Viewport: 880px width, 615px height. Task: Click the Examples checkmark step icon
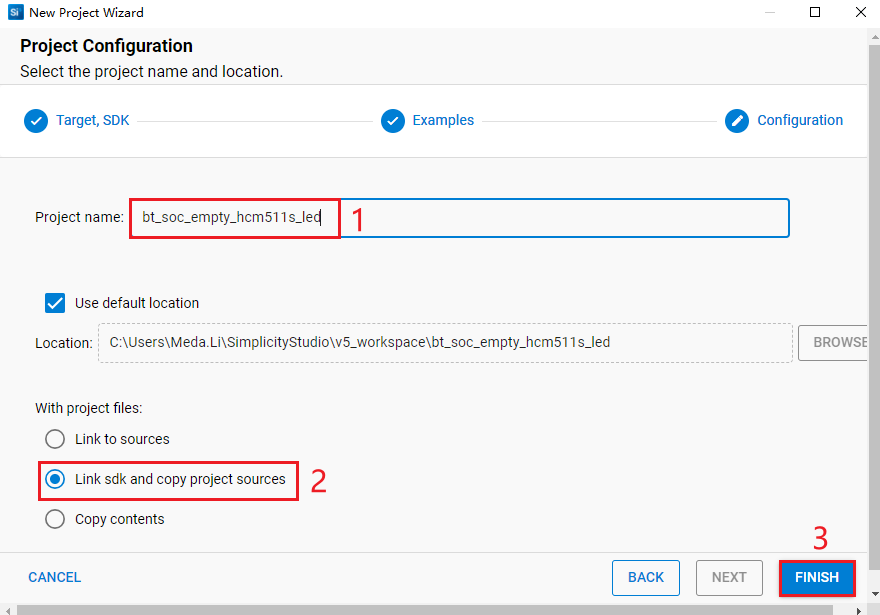(393, 121)
